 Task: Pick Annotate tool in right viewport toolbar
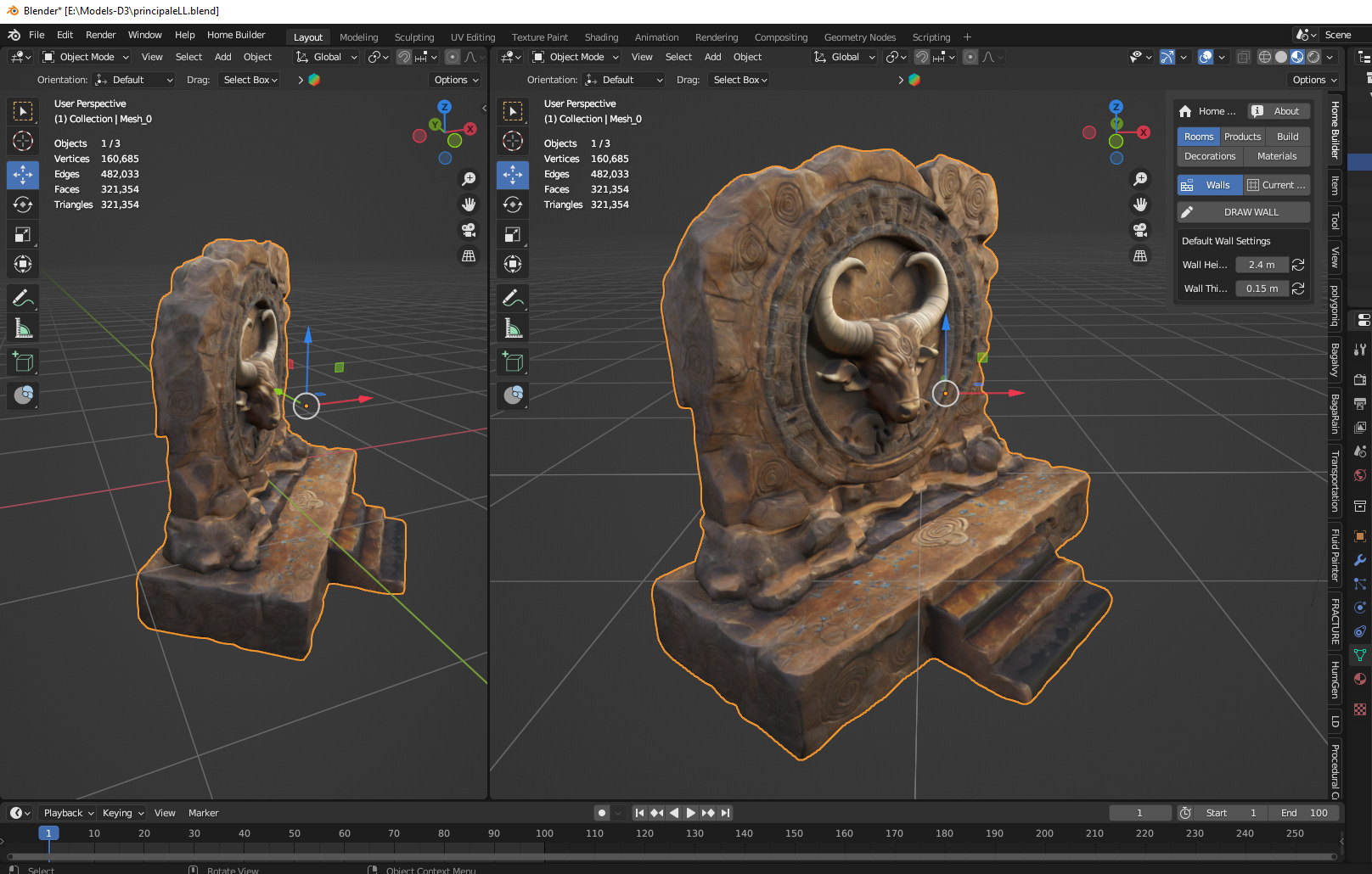513,298
